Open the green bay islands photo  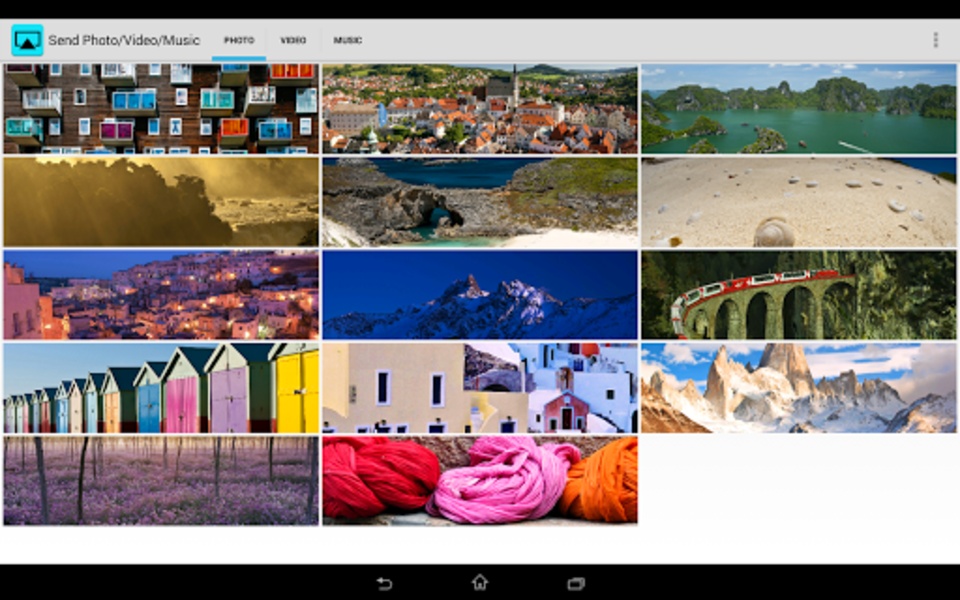tap(799, 108)
